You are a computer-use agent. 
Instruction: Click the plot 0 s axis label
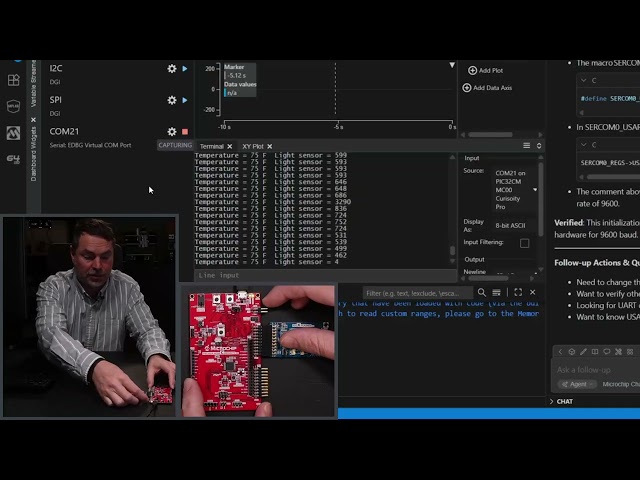(452, 127)
